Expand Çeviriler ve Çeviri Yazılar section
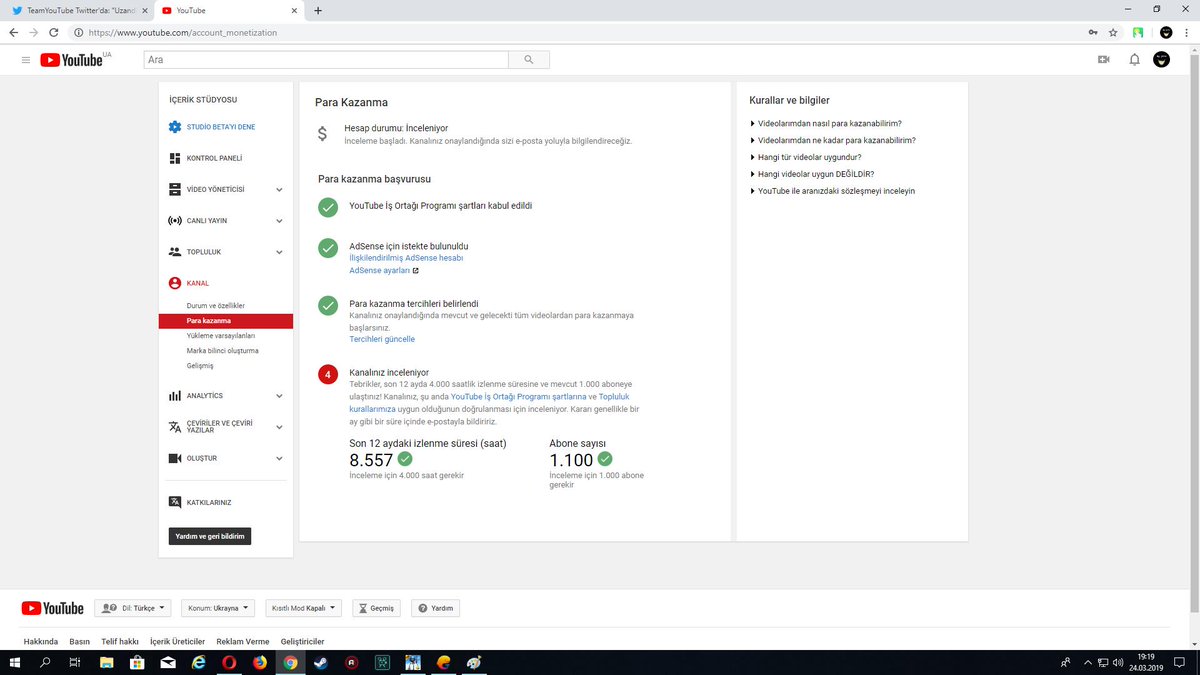The image size is (1200, 675). click(279, 427)
